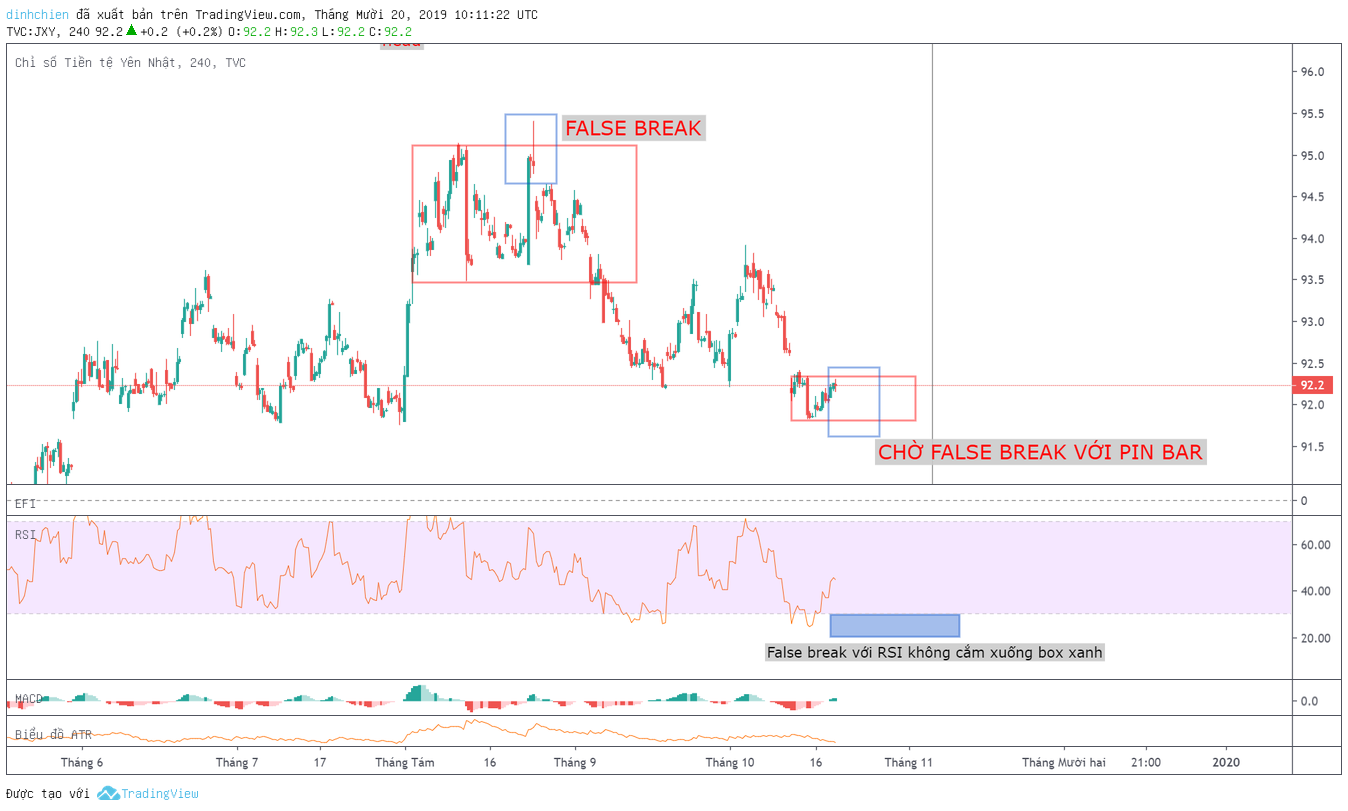Click the 94.5 price axis label
Viewport: 1348px width, 811px height.
[x=1312, y=197]
